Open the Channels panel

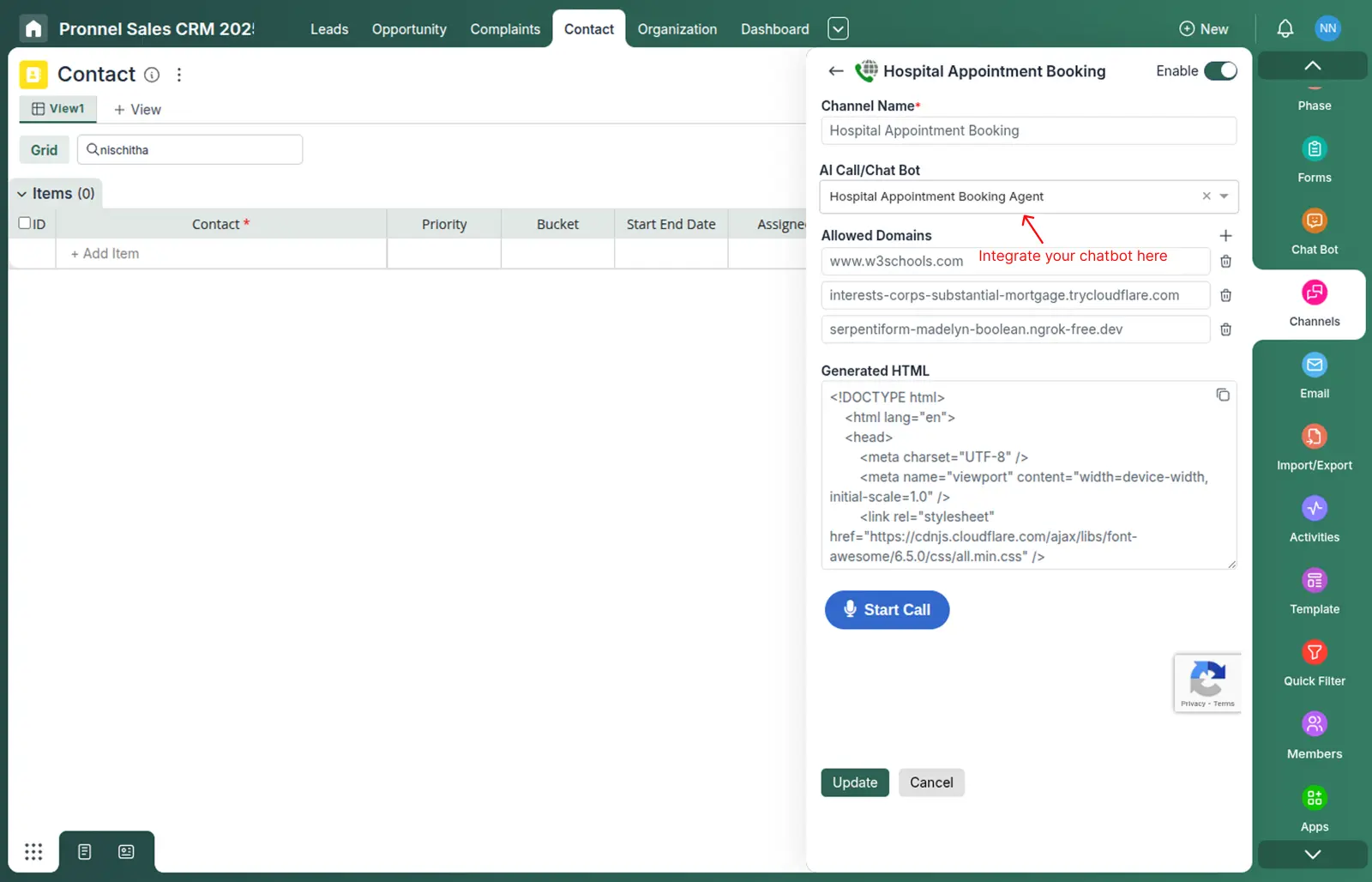pos(1313,302)
